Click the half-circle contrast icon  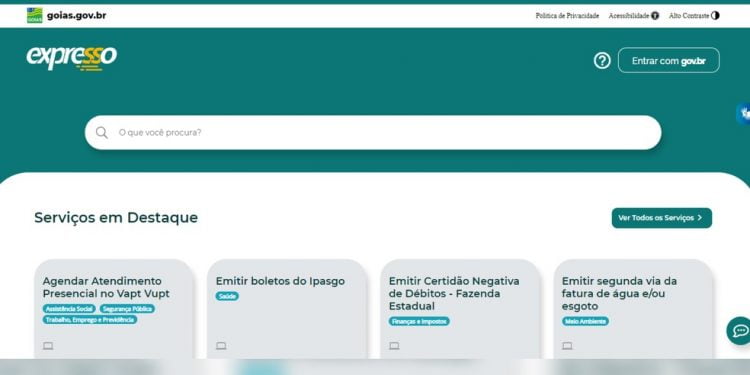click(715, 16)
